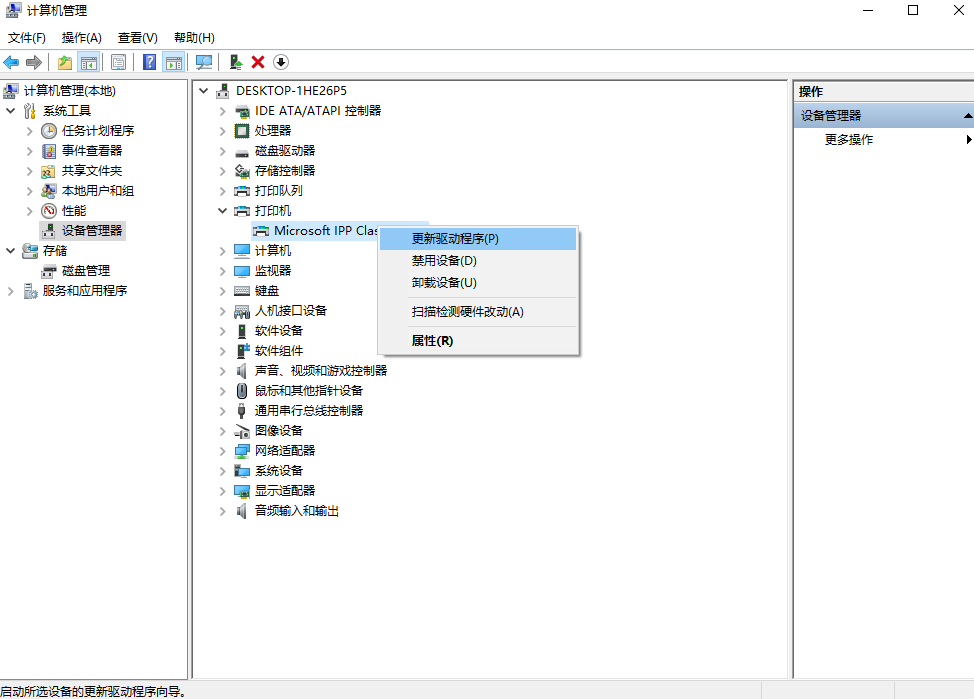
Task: Collapse the 打印机 tree node
Action: pyautogui.click(x=222, y=211)
